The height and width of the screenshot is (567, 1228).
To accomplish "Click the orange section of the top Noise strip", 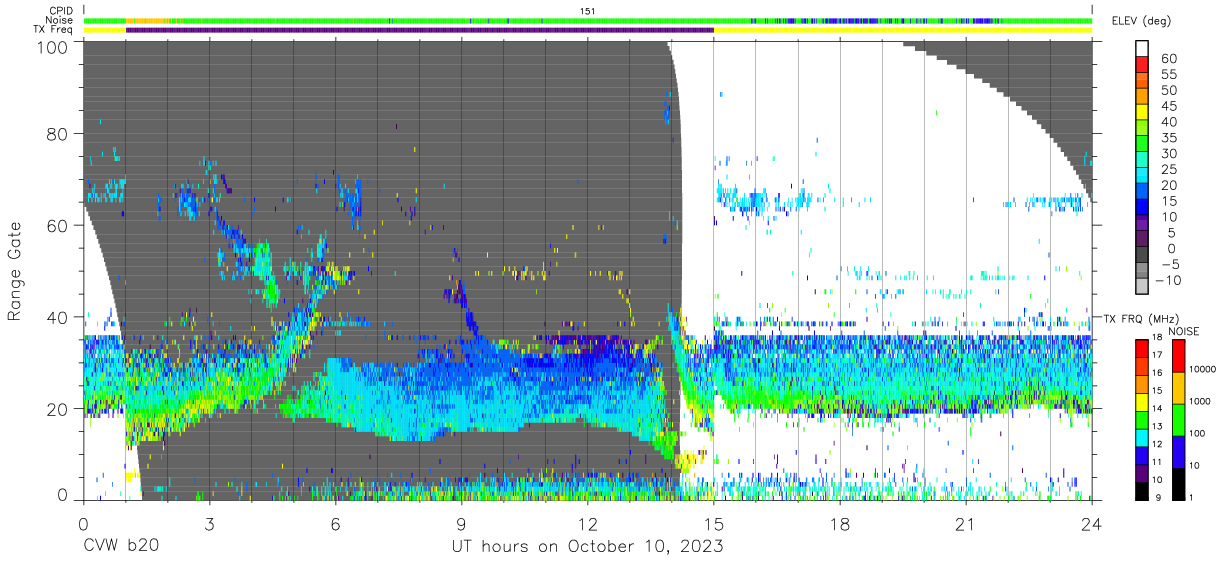I will tap(148, 20).
